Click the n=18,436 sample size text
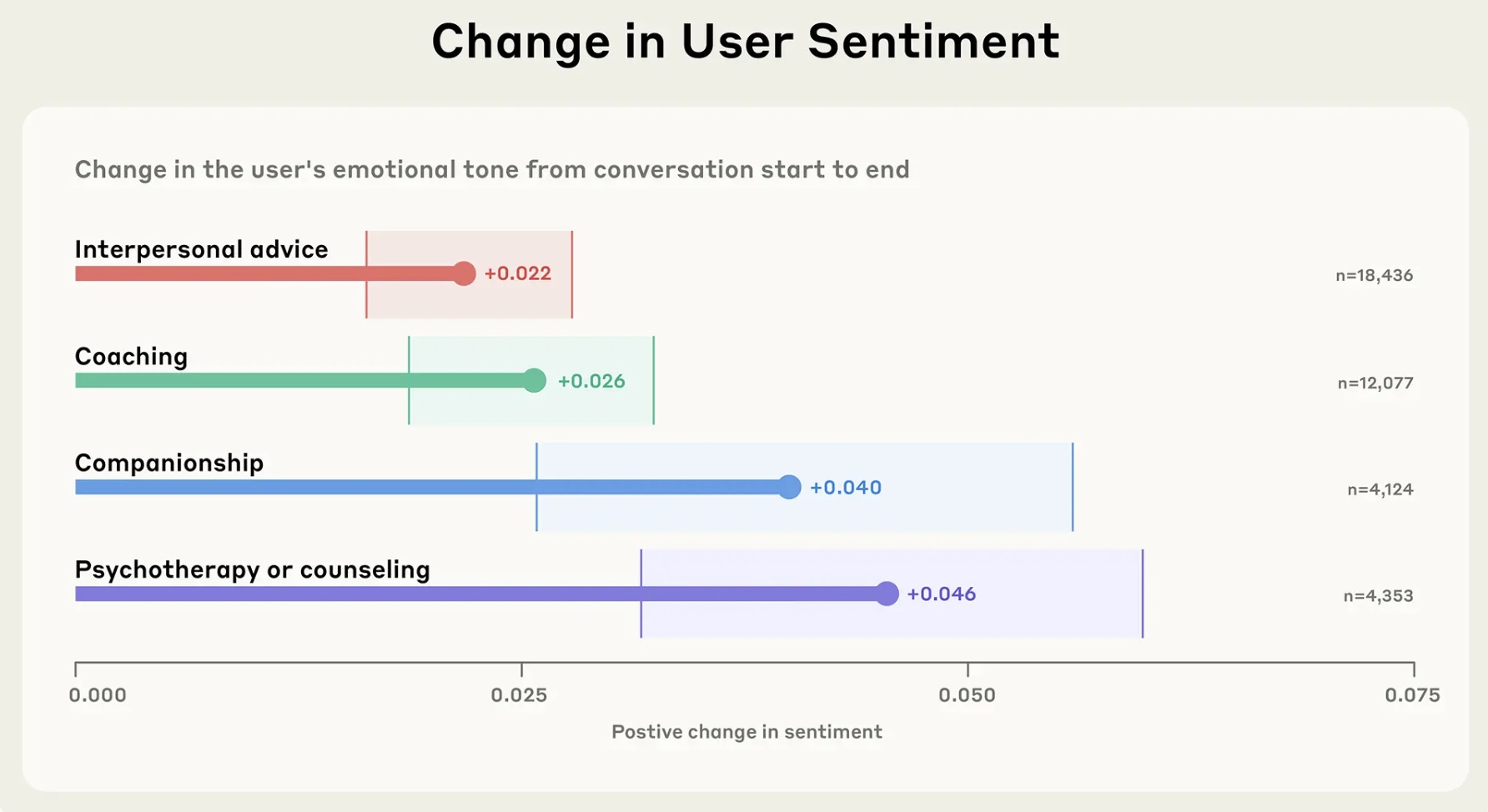The height and width of the screenshot is (812, 1488). tap(1375, 276)
